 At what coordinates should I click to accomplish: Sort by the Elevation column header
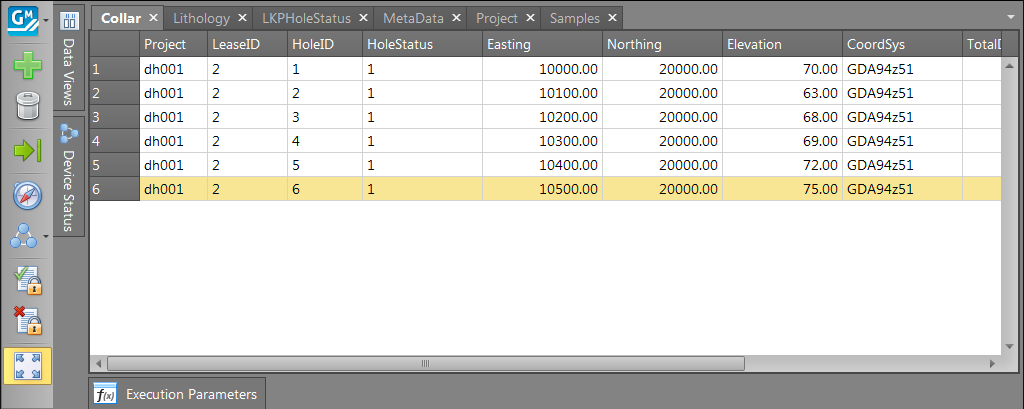(x=782, y=44)
